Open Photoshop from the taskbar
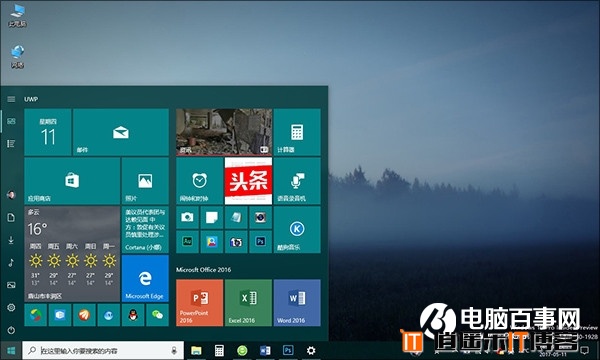600x360 pixels. (288, 350)
